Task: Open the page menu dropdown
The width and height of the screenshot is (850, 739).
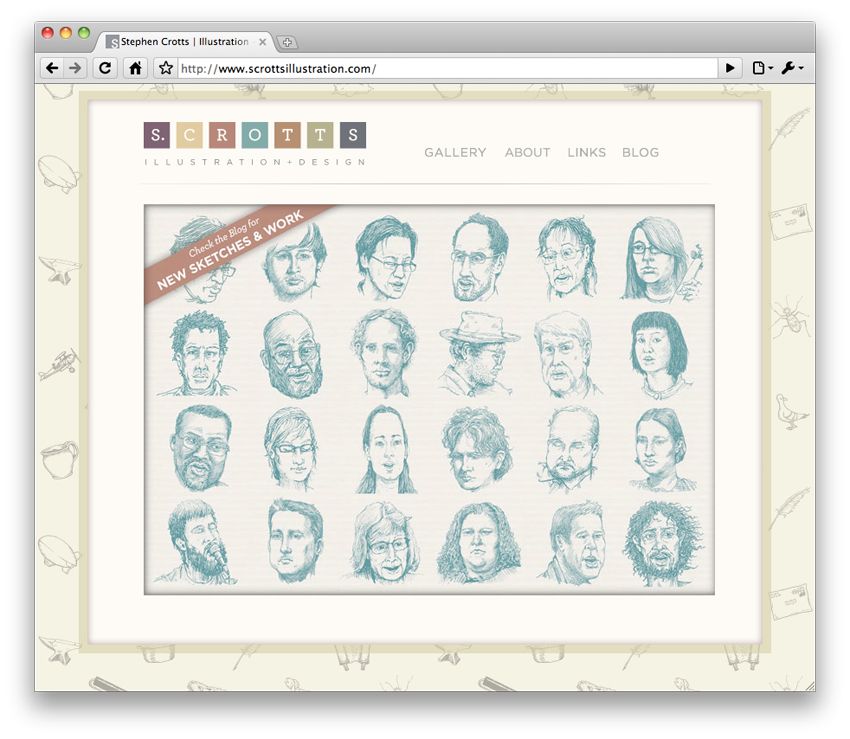Action: coord(762,68)
